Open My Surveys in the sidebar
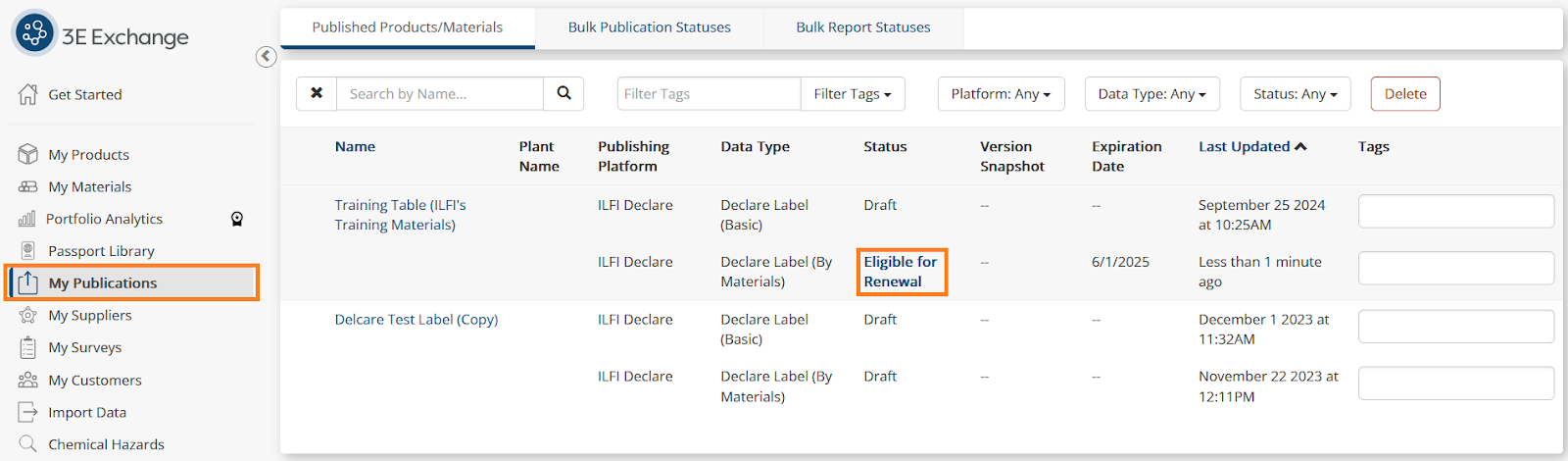Screen dimensions: 1568x461 85,347
